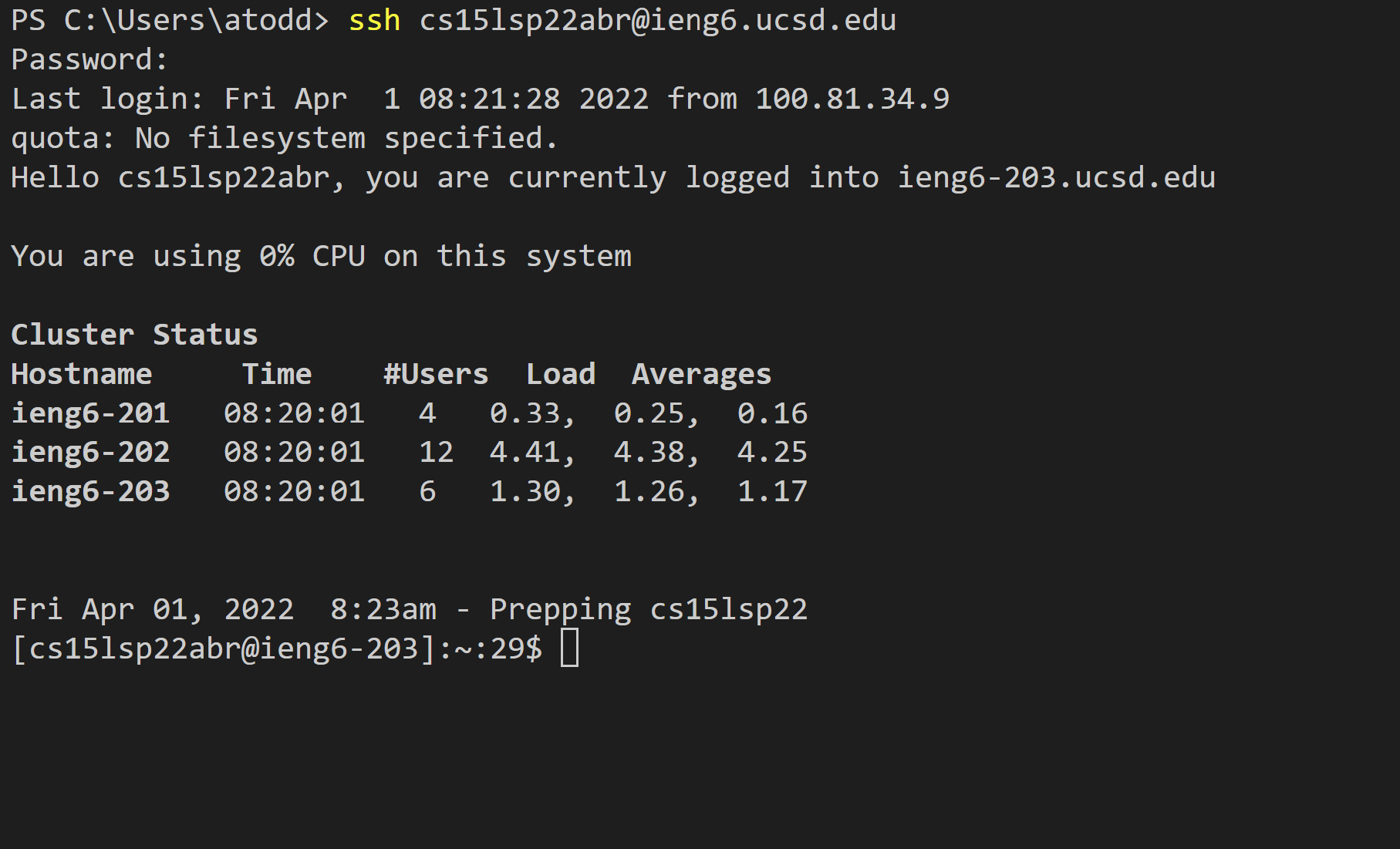Image resolution: width=1400 pixels, height=849 pixels.
Task: Click the Hostname column header
Action: [82, 374]
